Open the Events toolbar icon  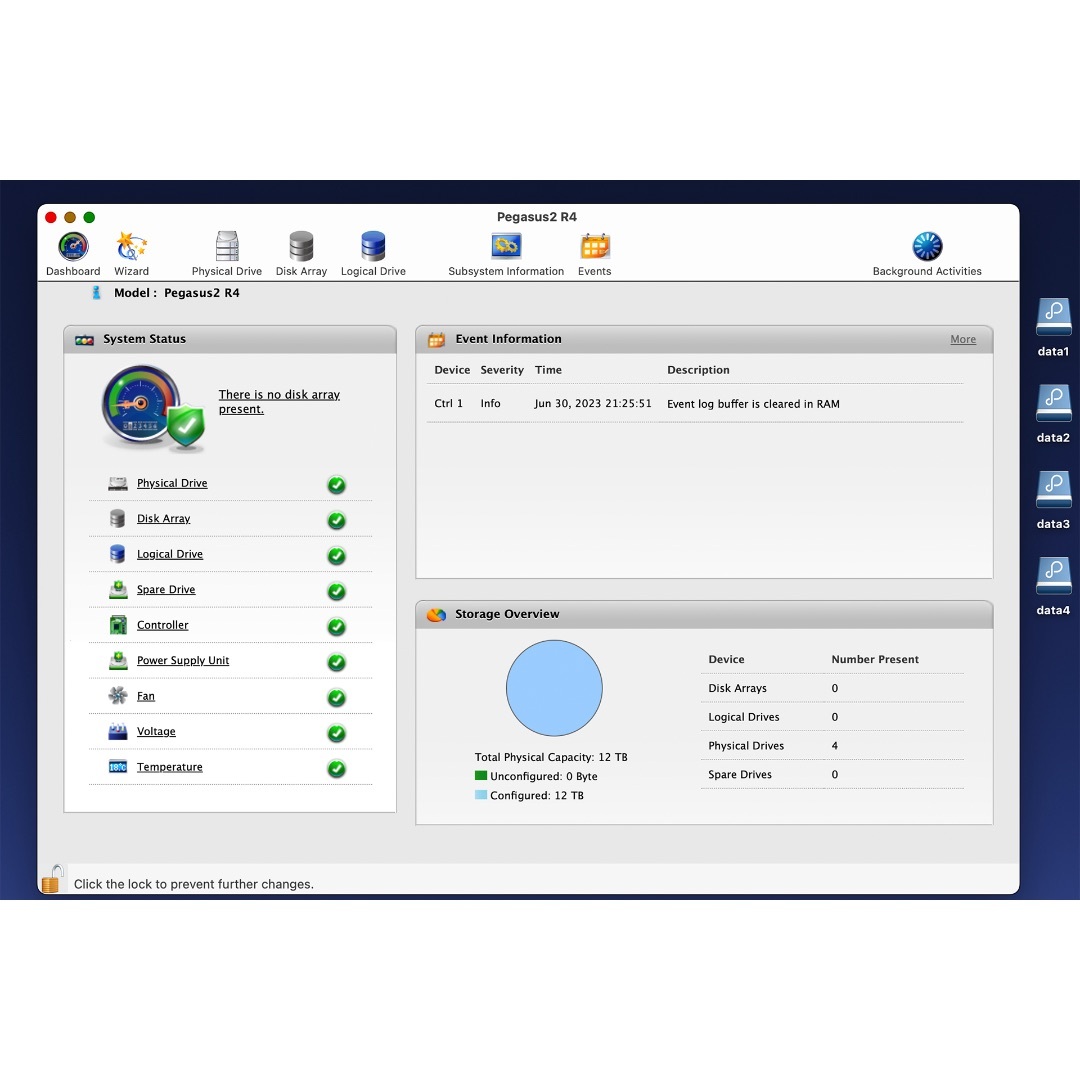pyautogui.click(x=594, y=254)
